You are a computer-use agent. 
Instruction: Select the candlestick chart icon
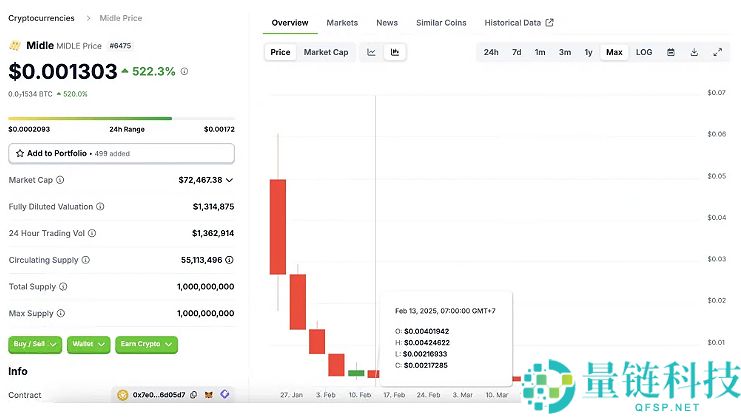pos(395,52)
